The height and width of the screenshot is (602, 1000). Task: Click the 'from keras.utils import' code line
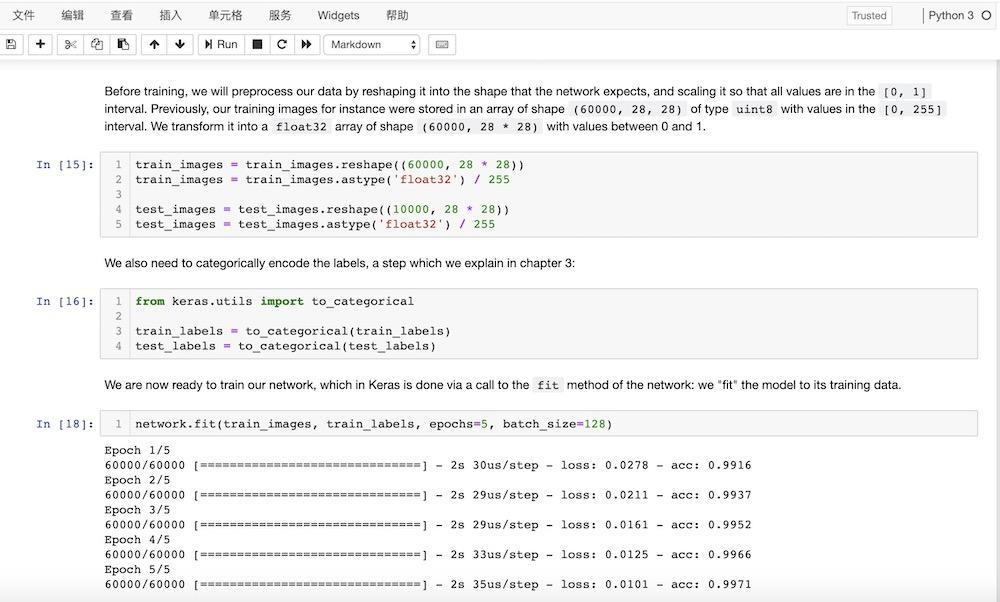click(274, 301)
